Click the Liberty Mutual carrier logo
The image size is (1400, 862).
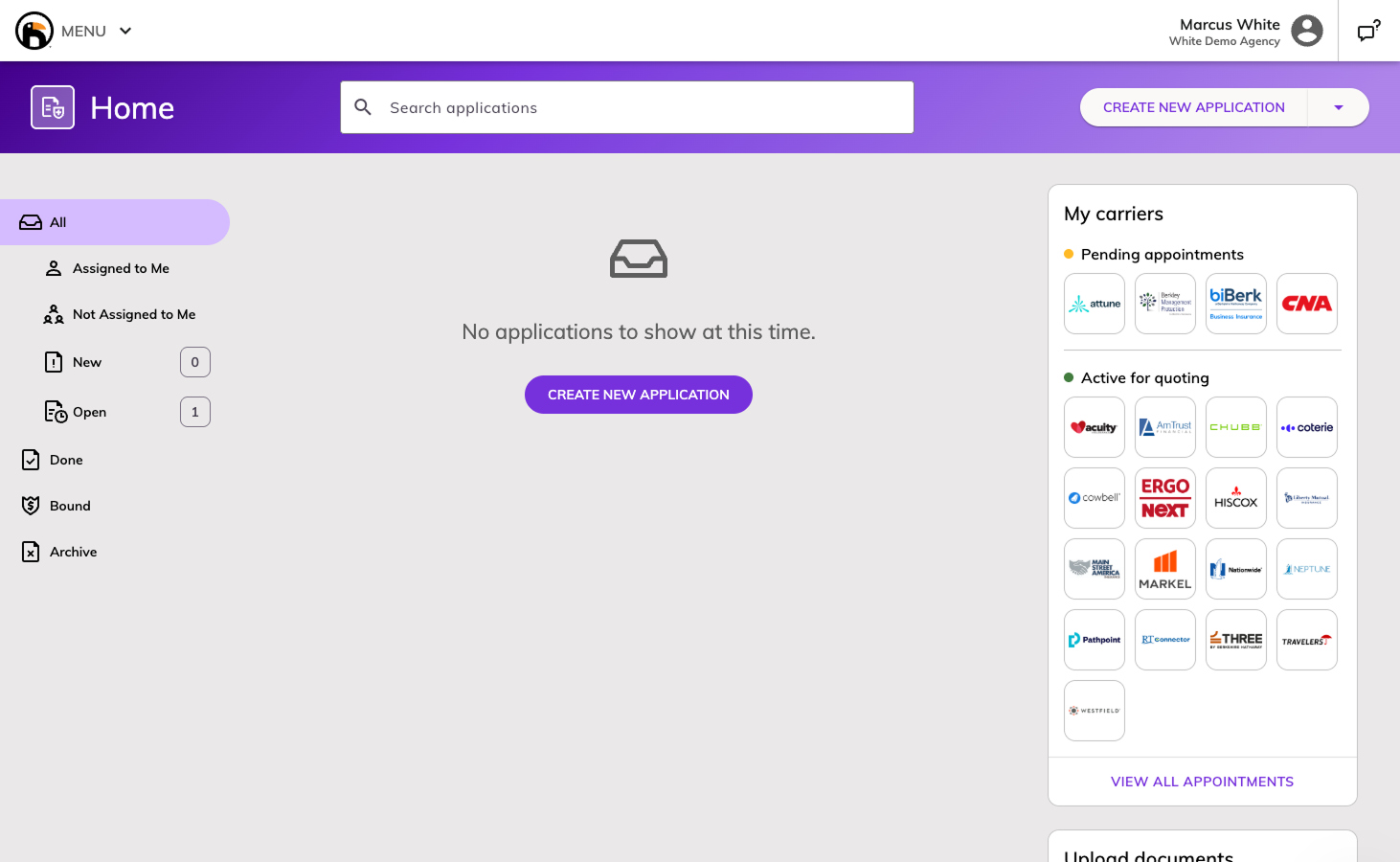[x=1307, y=498]
